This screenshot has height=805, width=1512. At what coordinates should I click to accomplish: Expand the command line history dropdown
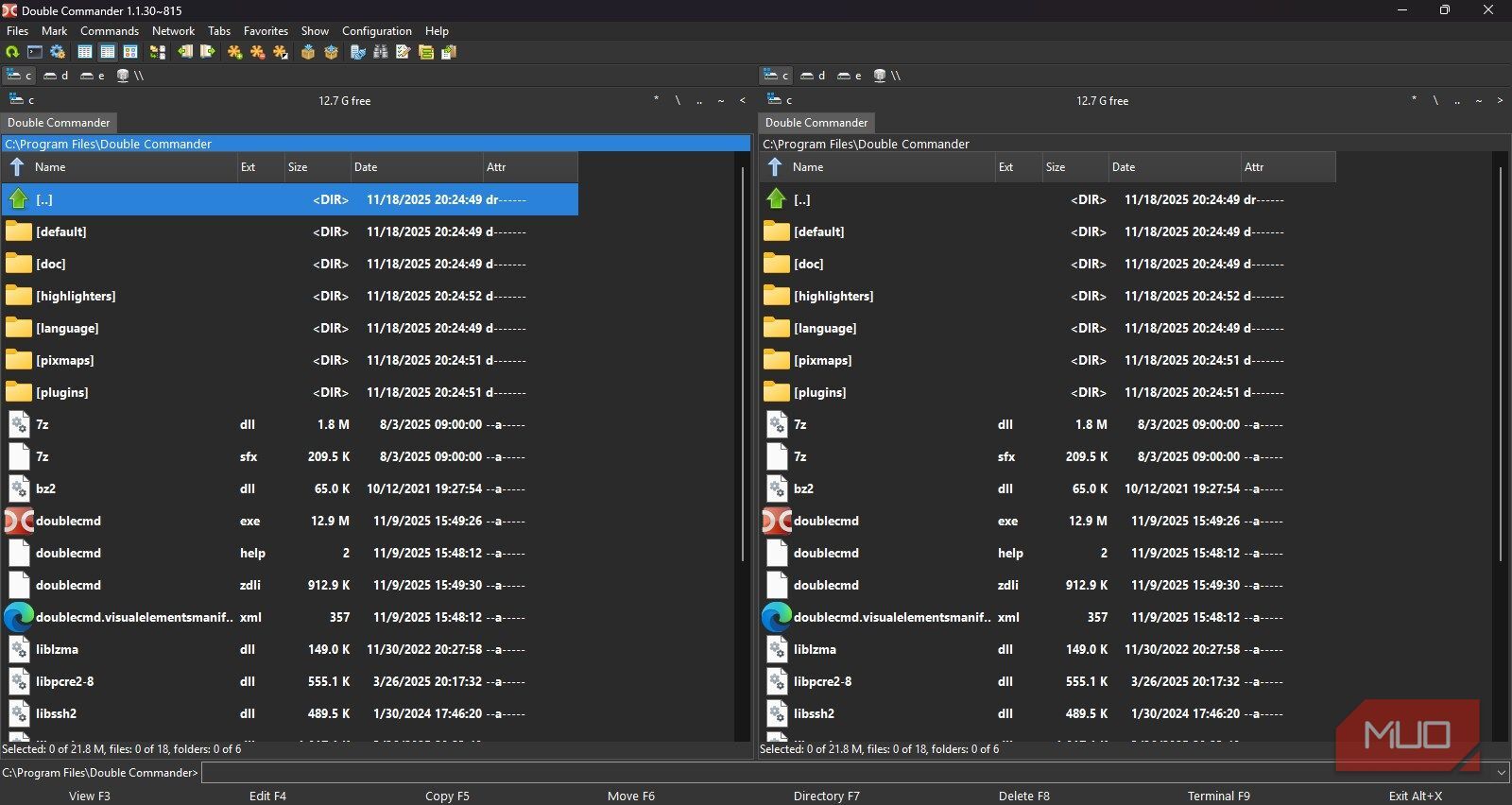click(x=1502, y=773)
